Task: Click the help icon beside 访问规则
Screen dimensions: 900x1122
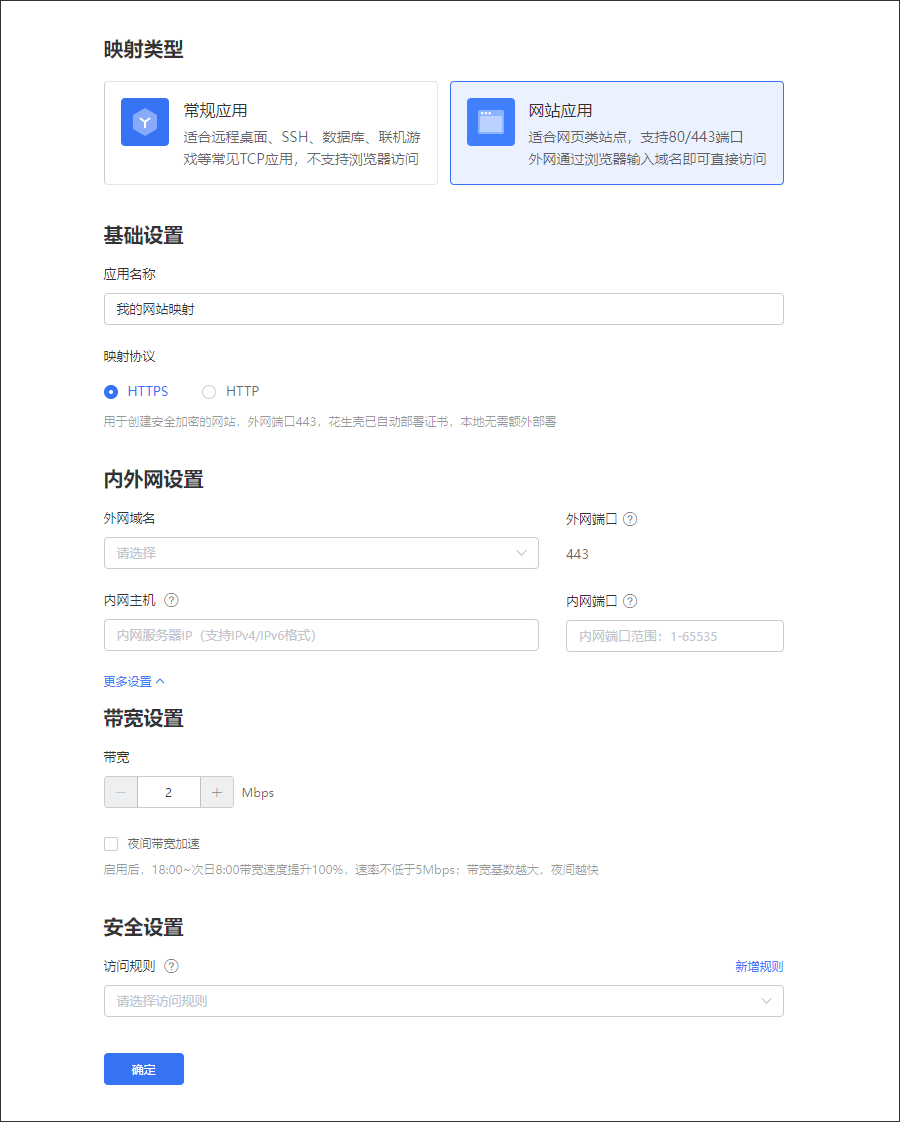Action: (172, 966)
